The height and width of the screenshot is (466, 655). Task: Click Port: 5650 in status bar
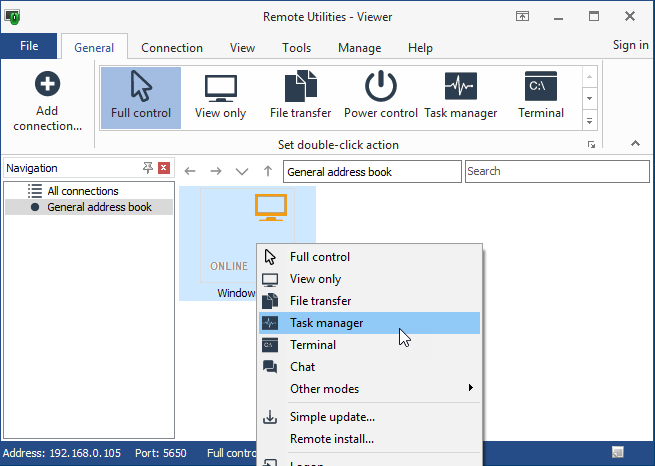[x=161, y=453]
